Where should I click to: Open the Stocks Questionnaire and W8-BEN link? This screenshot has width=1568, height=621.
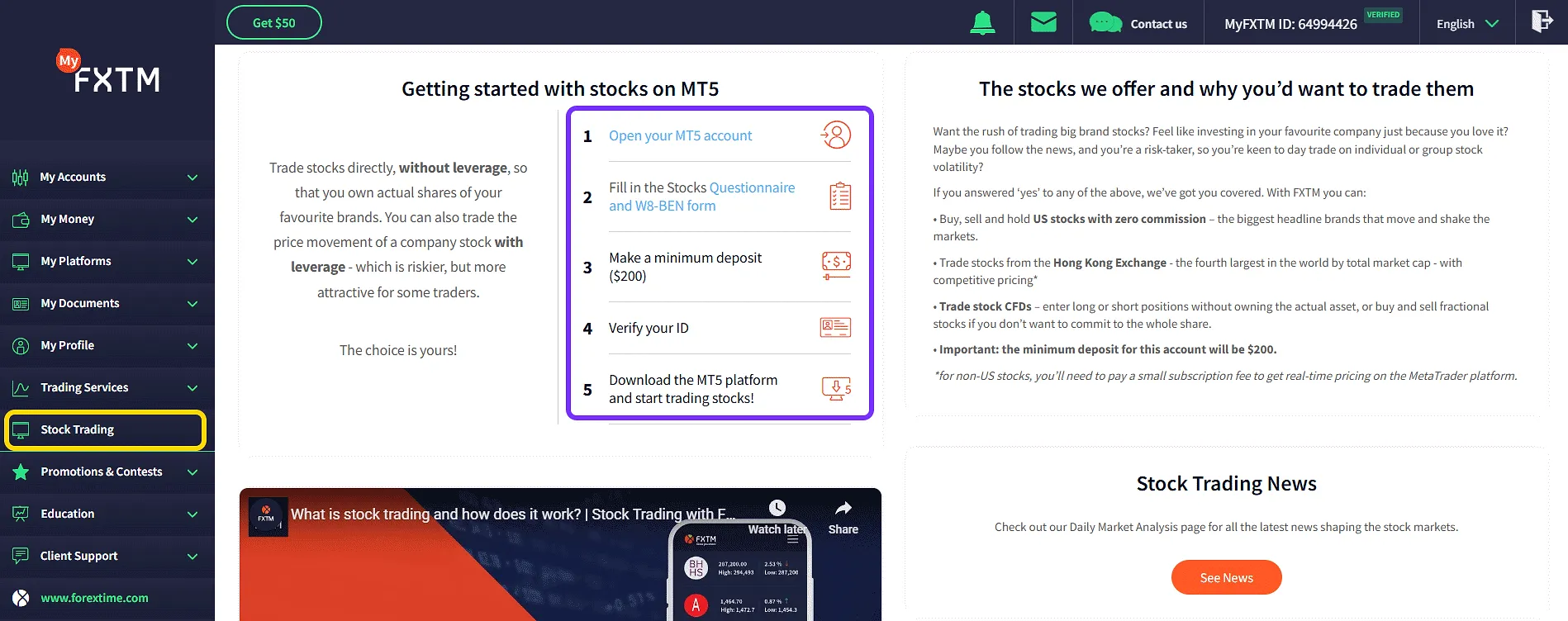[x=752, y=188]
